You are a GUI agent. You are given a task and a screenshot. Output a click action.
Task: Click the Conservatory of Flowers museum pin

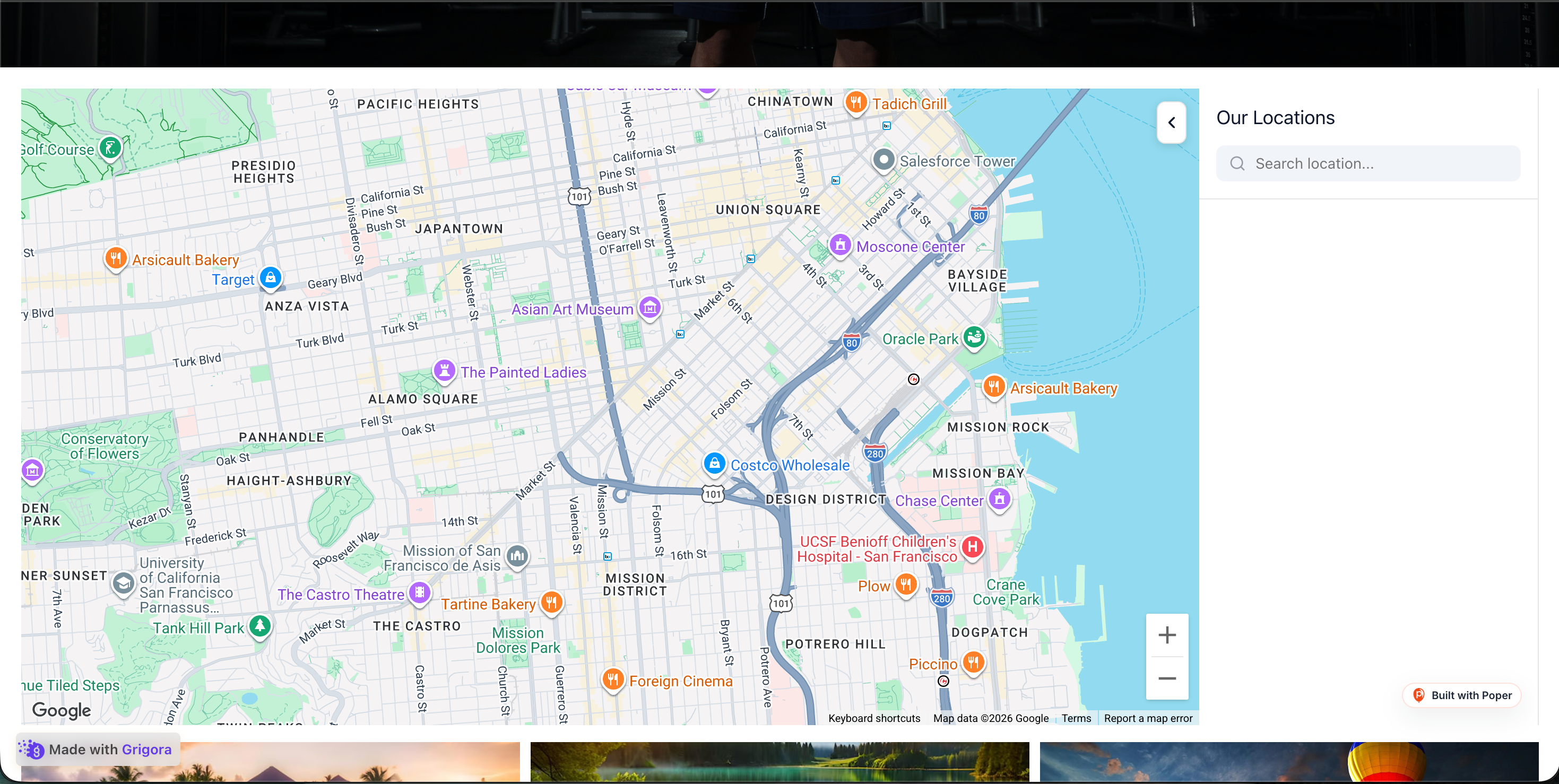[x=33, y=470]
